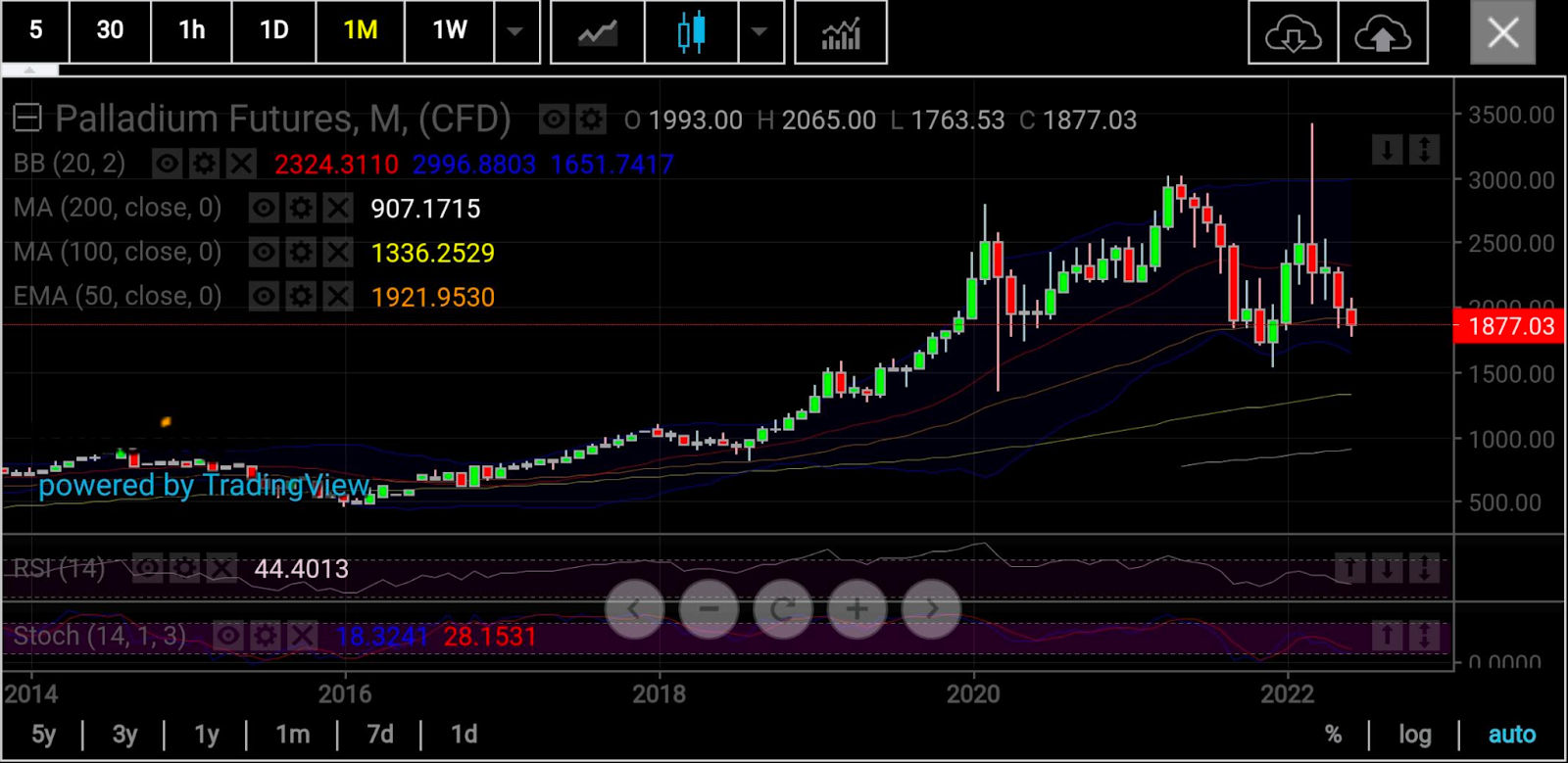This screenshot has width=1568, height=763.
Task: Select the candlestick chart style
Action: coord(691,32)
